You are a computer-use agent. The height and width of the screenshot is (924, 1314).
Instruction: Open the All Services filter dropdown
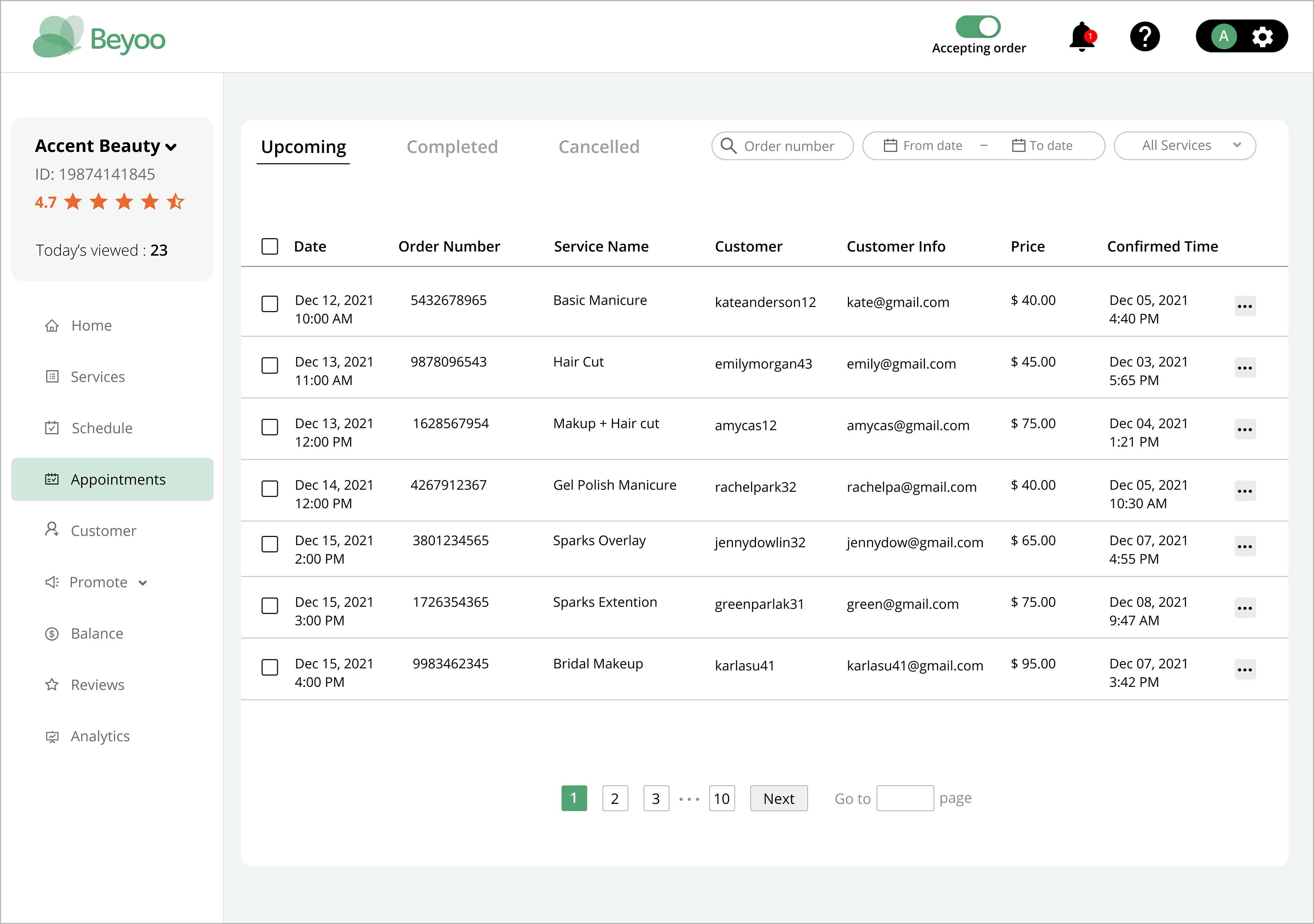1185,145
